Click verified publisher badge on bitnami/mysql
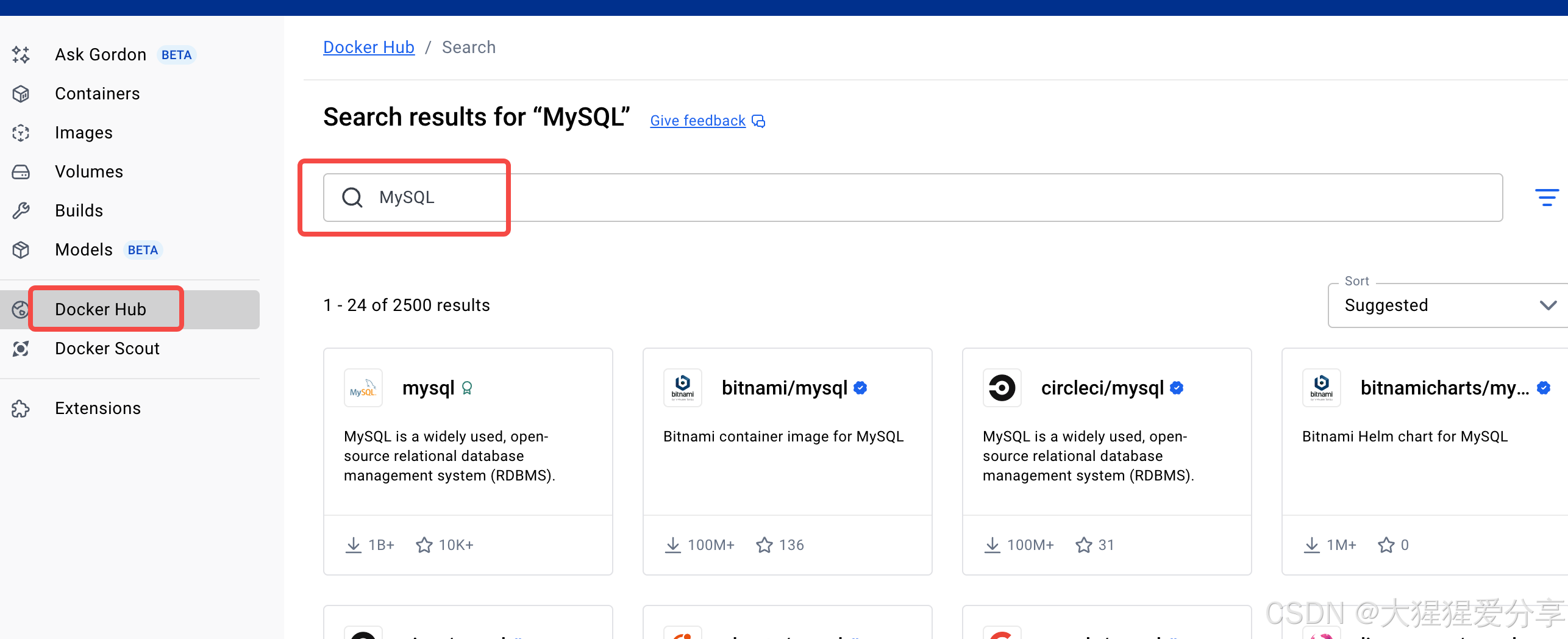 pyautogui.click(x=860, y=388)
